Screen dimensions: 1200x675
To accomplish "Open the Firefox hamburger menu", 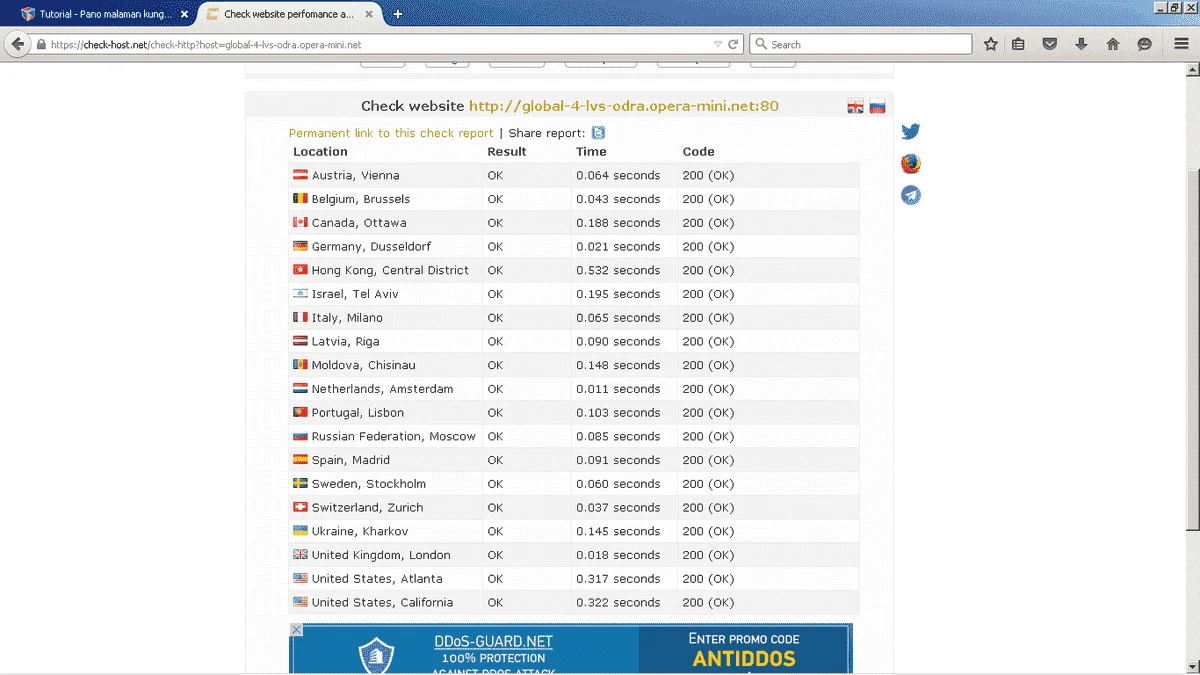I will click(1180, 44).
